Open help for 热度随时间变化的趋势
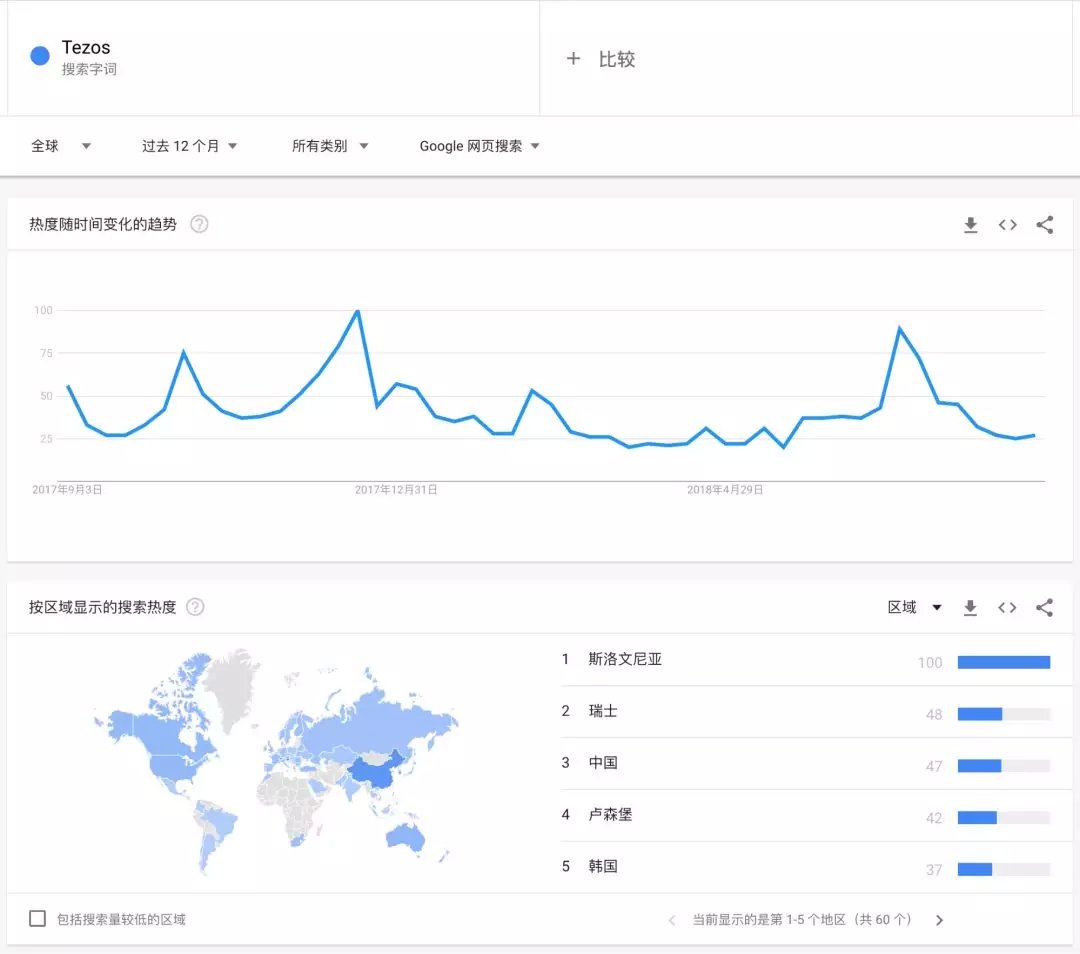 coord(199,224)
